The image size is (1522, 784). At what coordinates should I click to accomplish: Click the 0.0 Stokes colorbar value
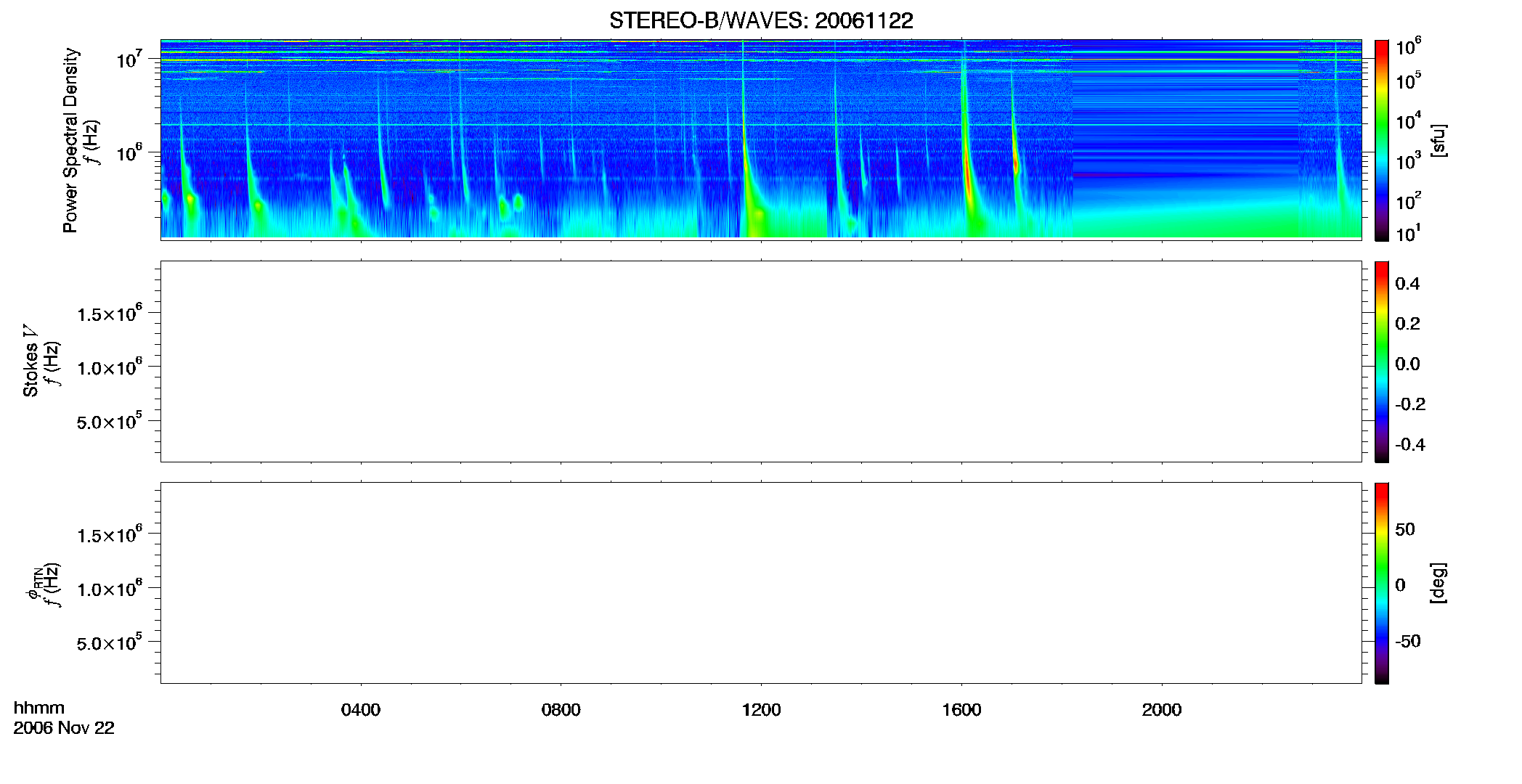(x=1407, y=364)
